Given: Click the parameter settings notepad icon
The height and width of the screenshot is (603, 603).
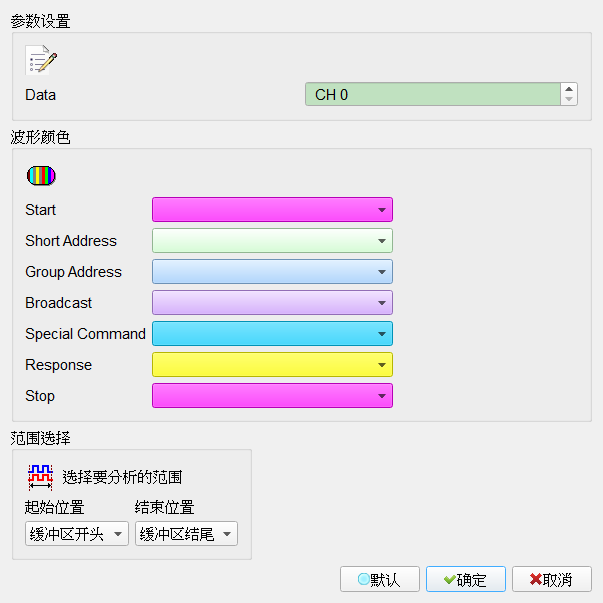Looking at the screenshot, I should pyautogui.click(x=41, y=60).
